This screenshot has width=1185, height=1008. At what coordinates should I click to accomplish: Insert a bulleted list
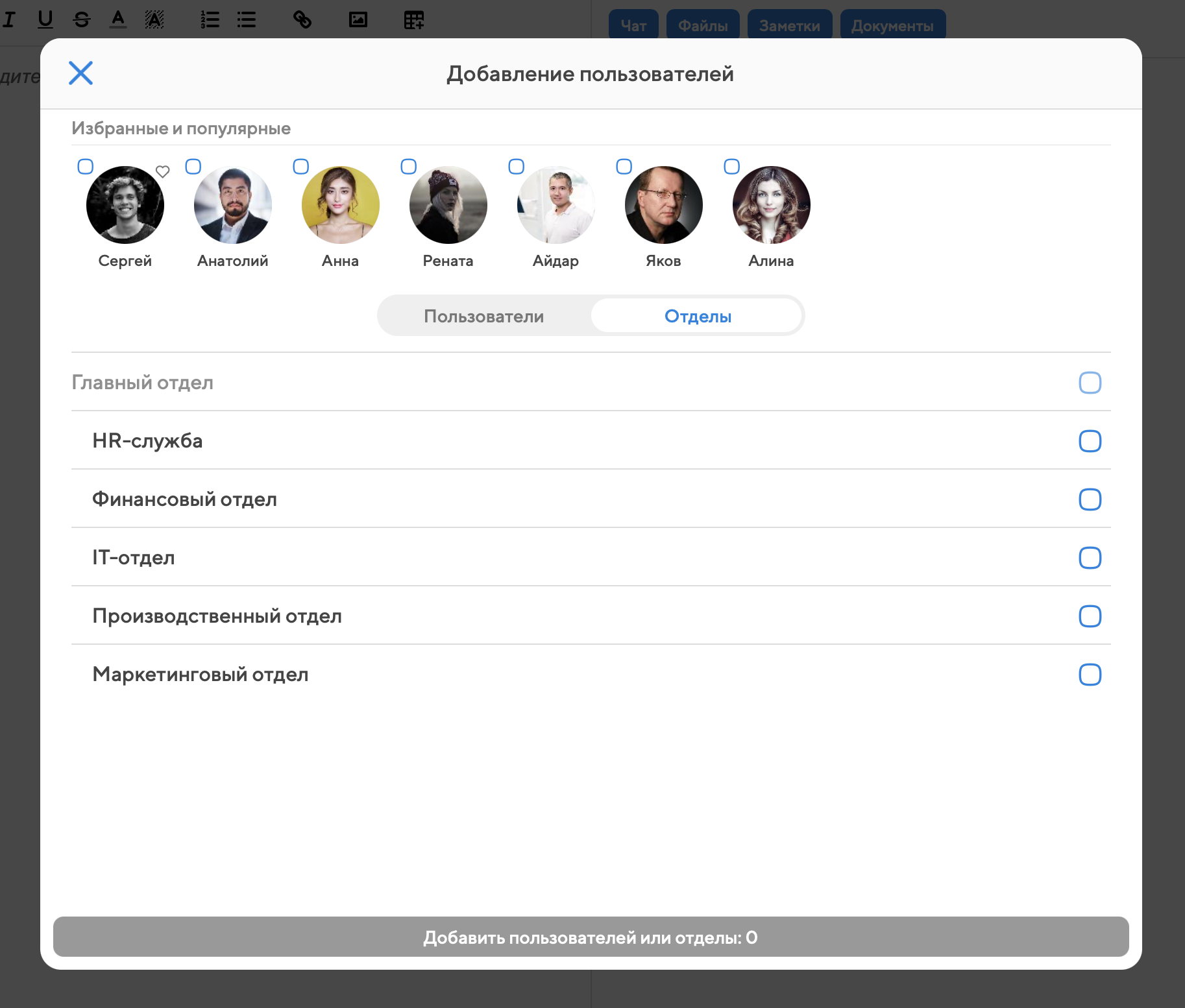click(x=247, y=19)
